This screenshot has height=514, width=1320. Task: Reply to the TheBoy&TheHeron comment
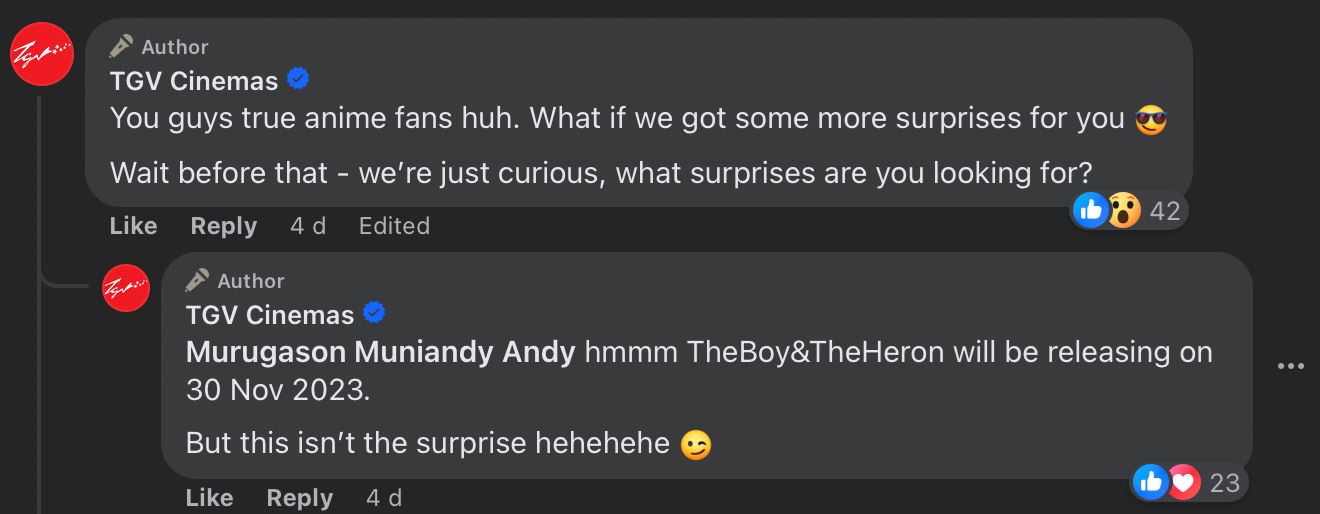[299, 498]
